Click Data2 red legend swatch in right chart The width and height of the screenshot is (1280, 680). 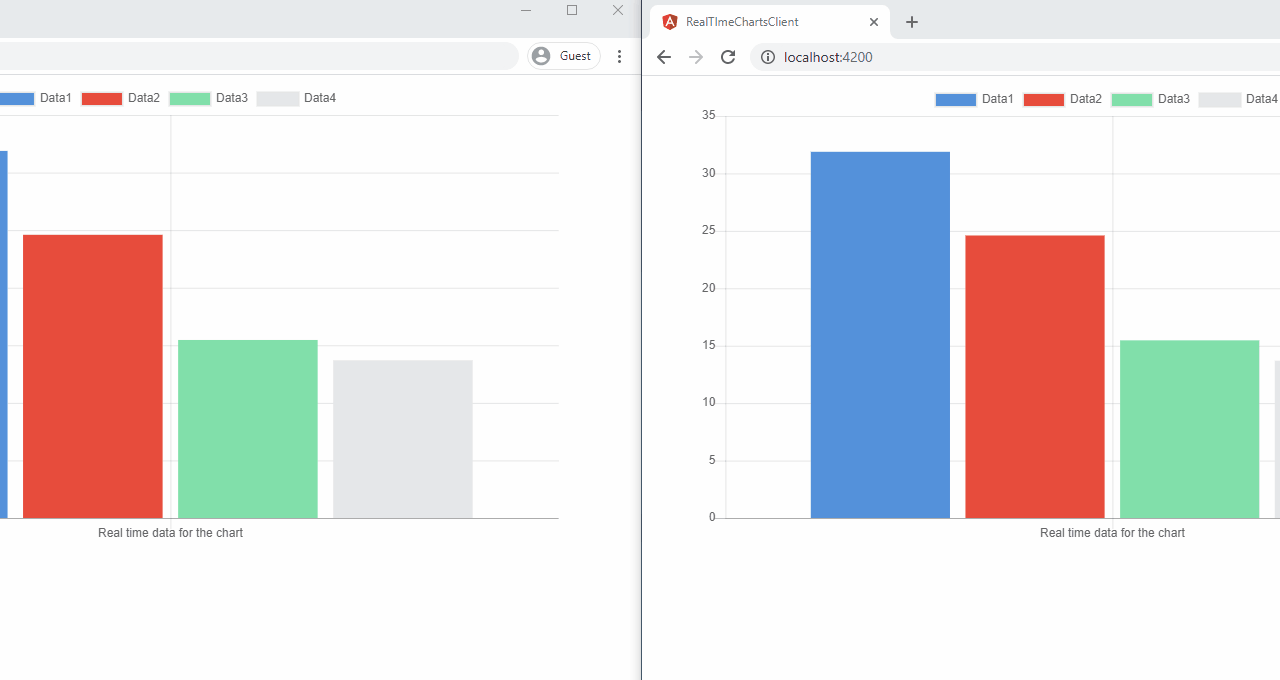click(1043, 99)
